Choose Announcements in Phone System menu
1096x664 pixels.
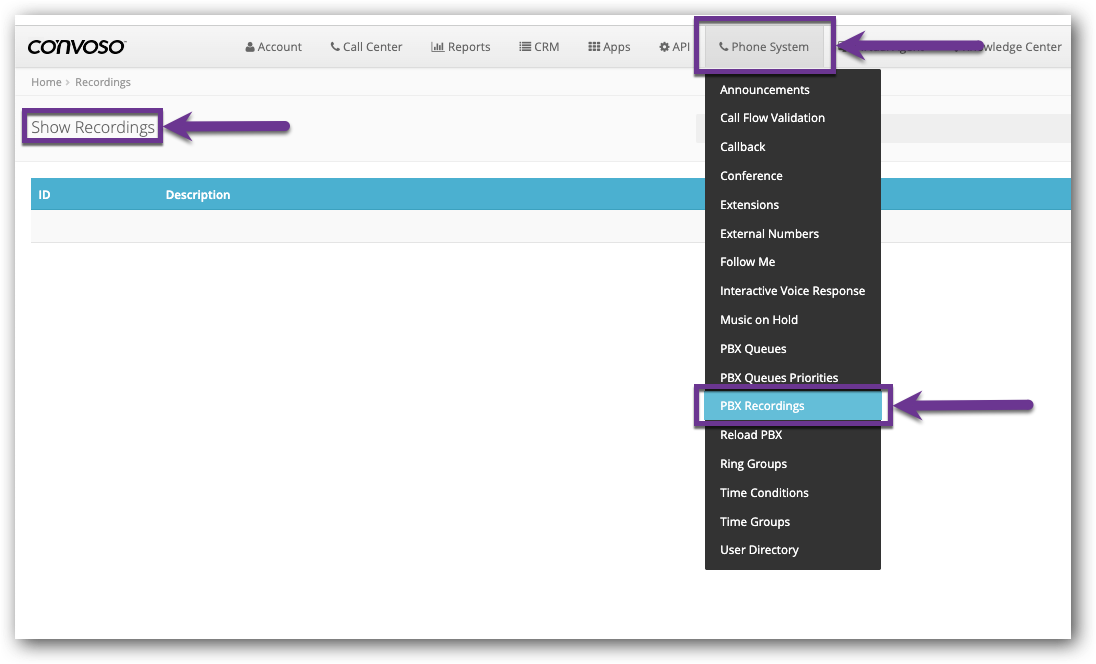[x=764, y=90]
